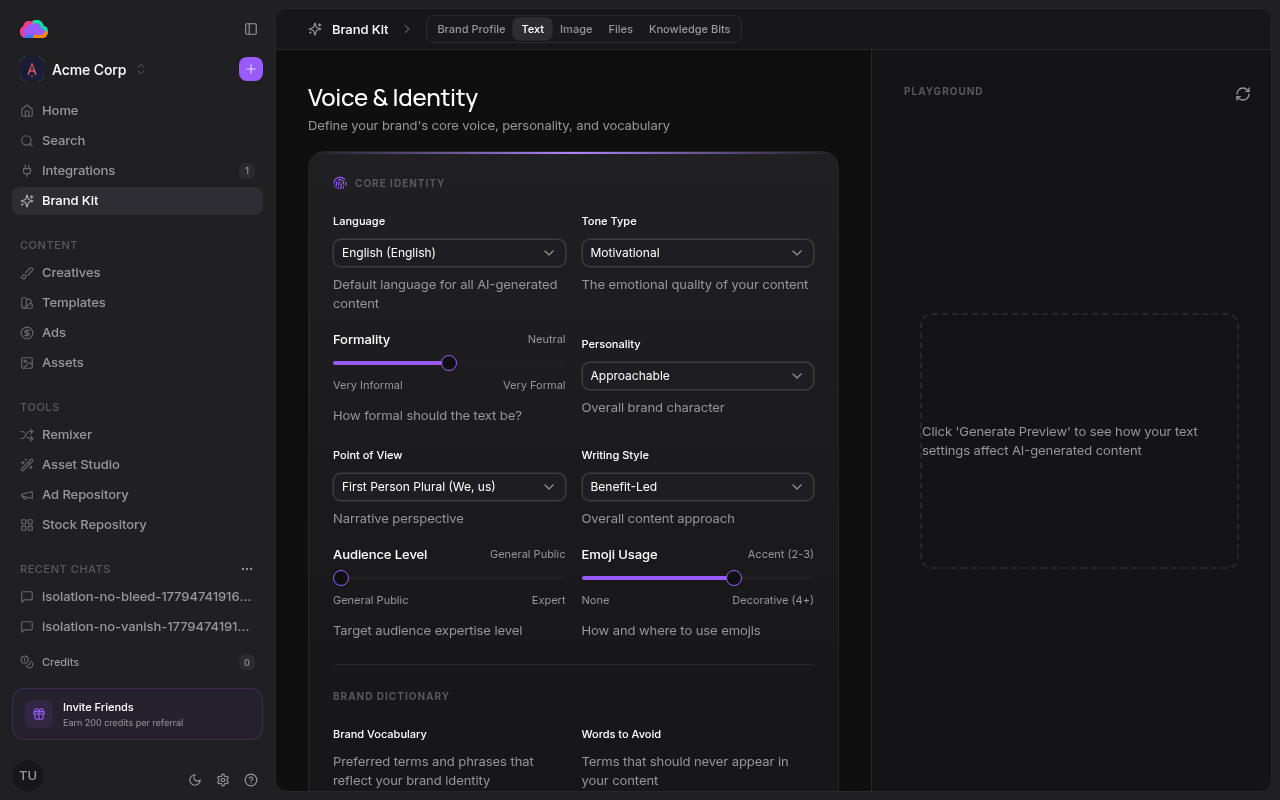Open the isolation-no-bleed recent chat
This screenshot has width=1280, height=800.
137,597
